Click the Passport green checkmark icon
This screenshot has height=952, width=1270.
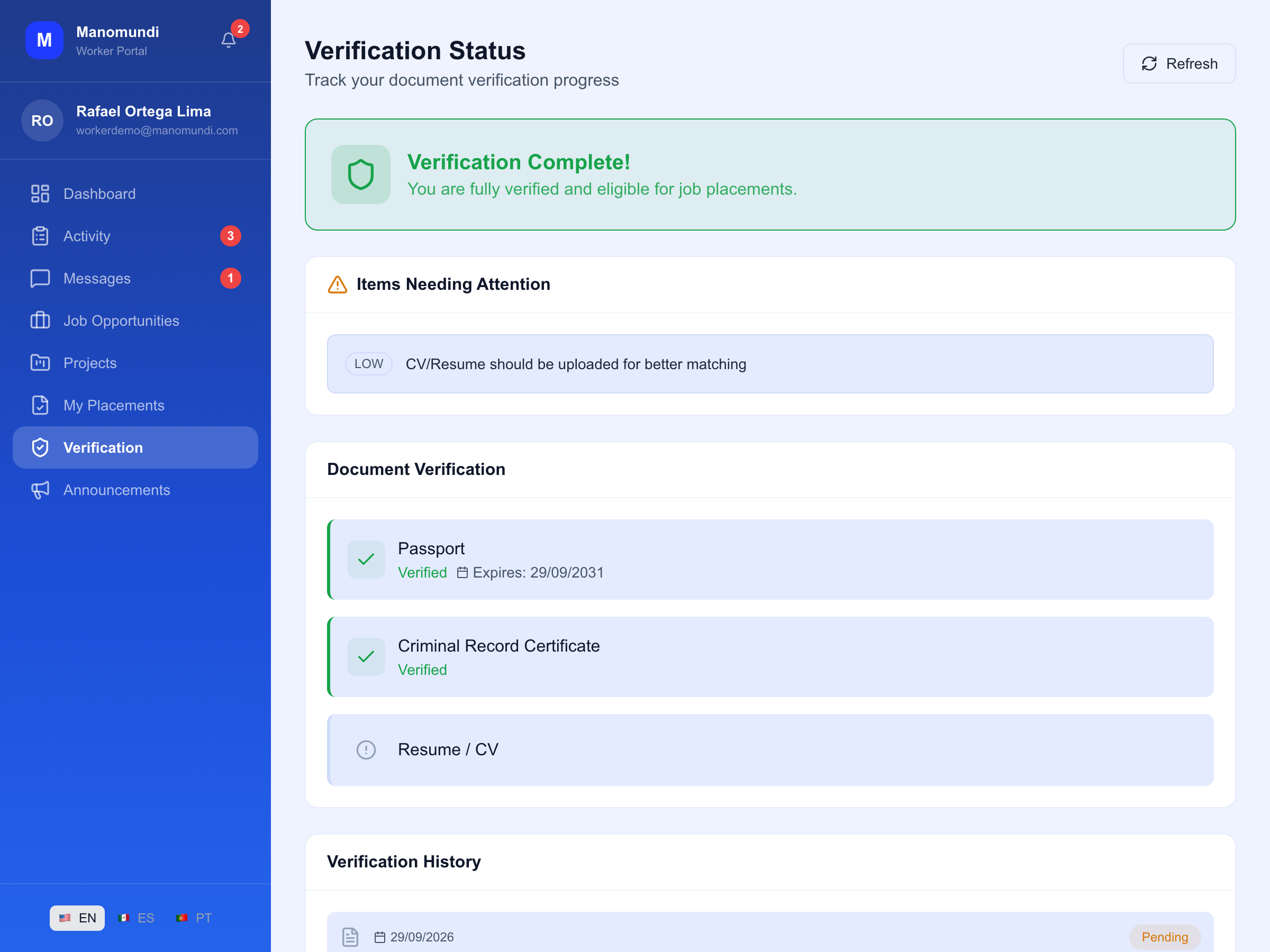366,560
